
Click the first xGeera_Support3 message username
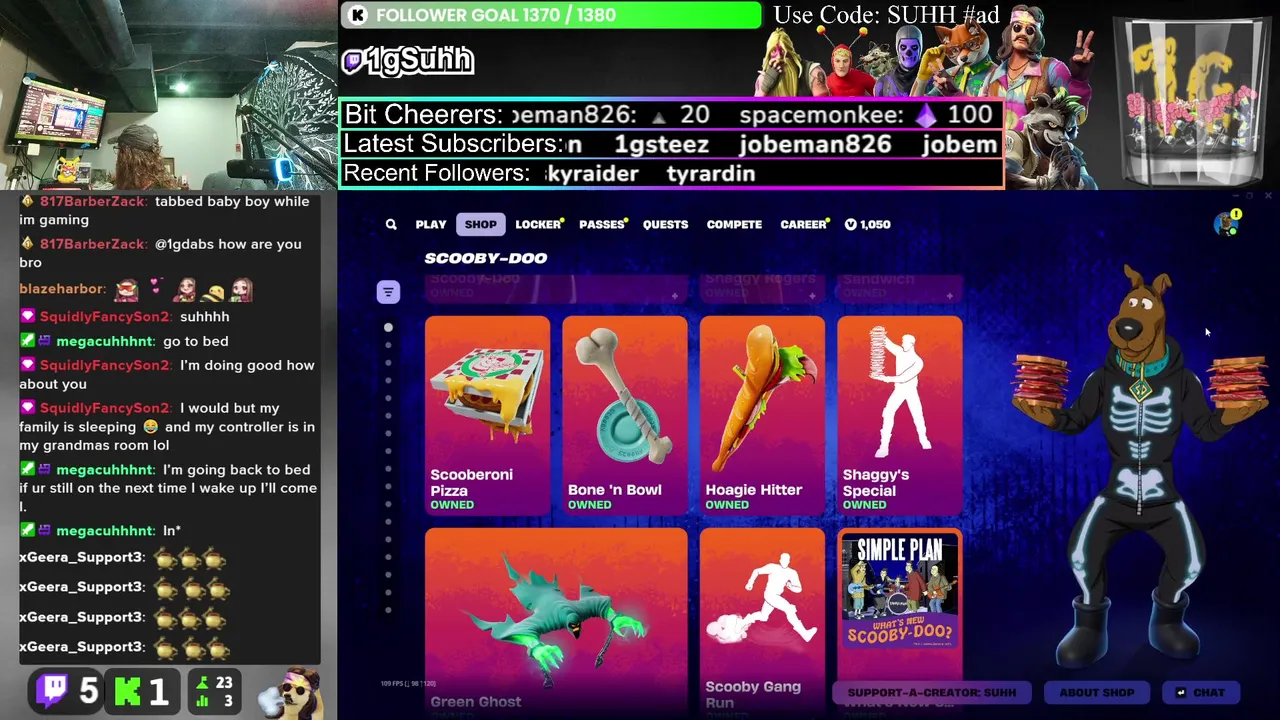pyautogui.click(x=82, y=557)
